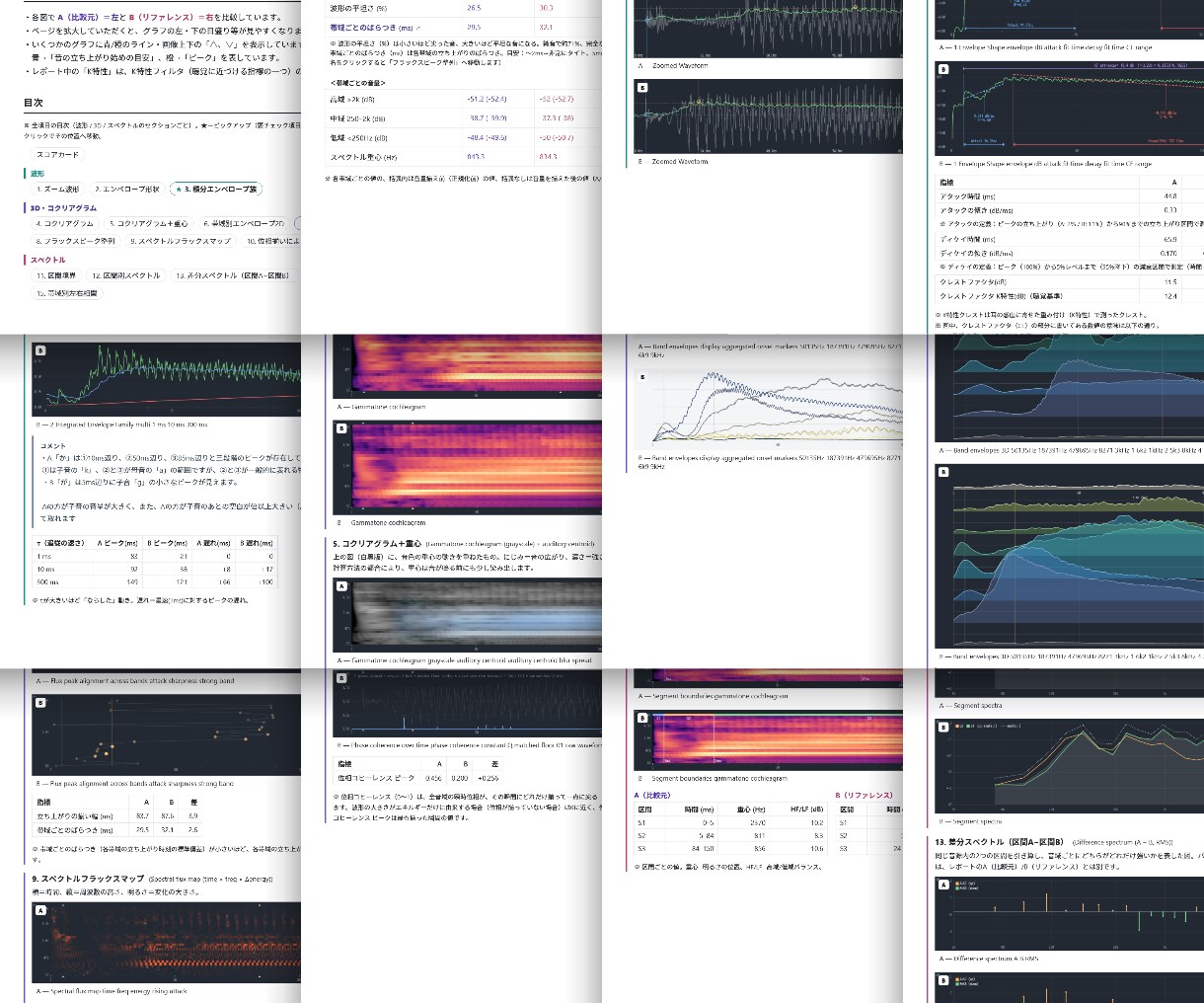Click the B Segment boundaries cochleagram
Image resolution: width=1204 pixels, height=1003 pixels.
(768, 740)
